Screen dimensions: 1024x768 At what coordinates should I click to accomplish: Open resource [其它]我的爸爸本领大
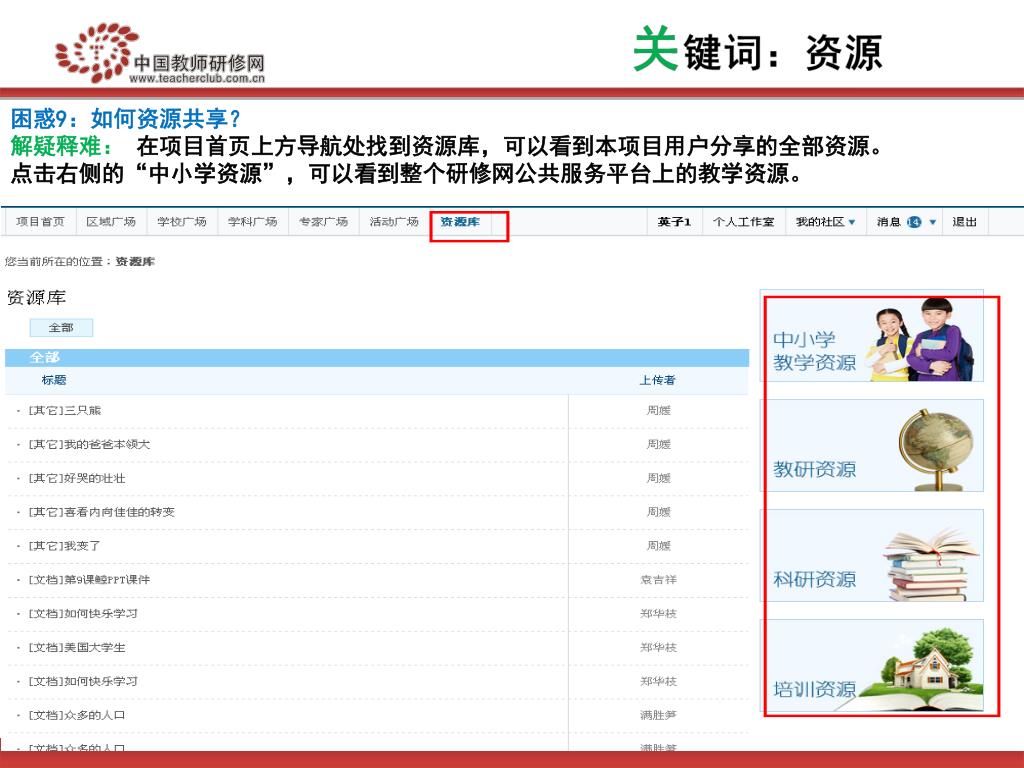[x=89, y=445]
